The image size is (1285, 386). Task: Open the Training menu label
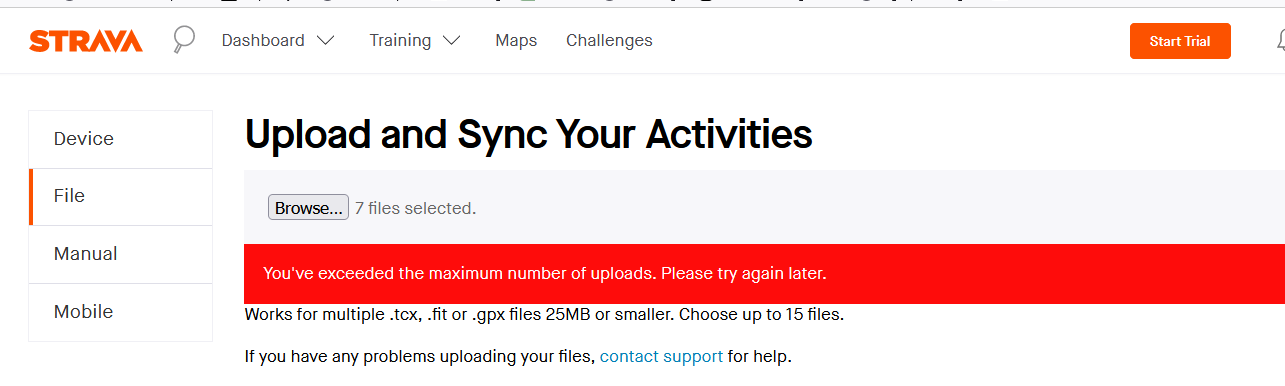400,41
